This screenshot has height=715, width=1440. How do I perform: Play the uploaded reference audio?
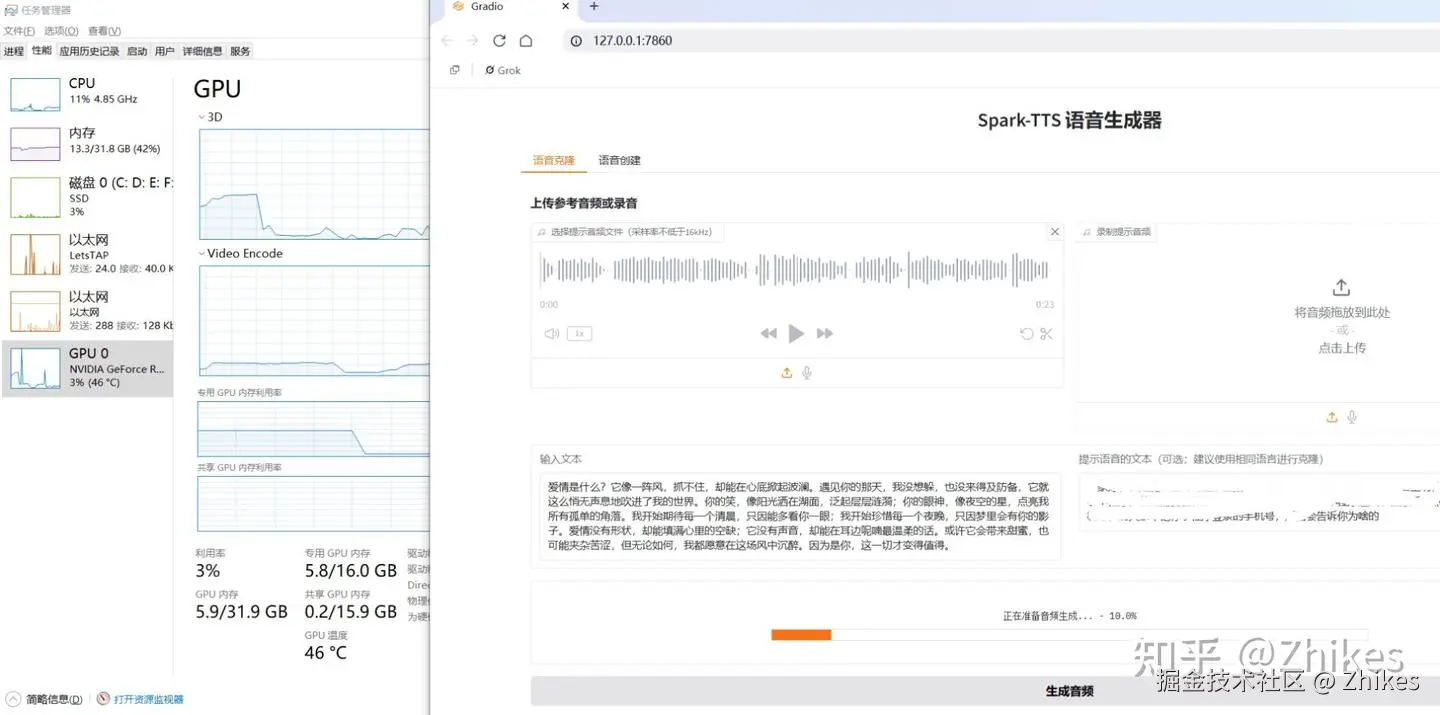pyautogui.click(x=796, y=334)
